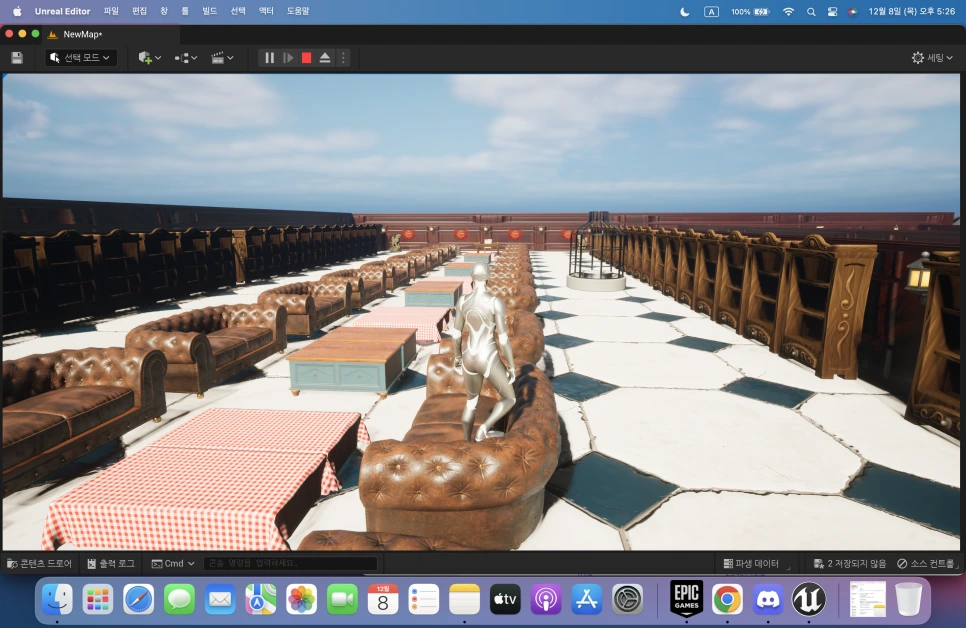The width and height of the screenshot is (966, 628).
Task: Open the play options three-dot menu
Action: click(343, 57)
